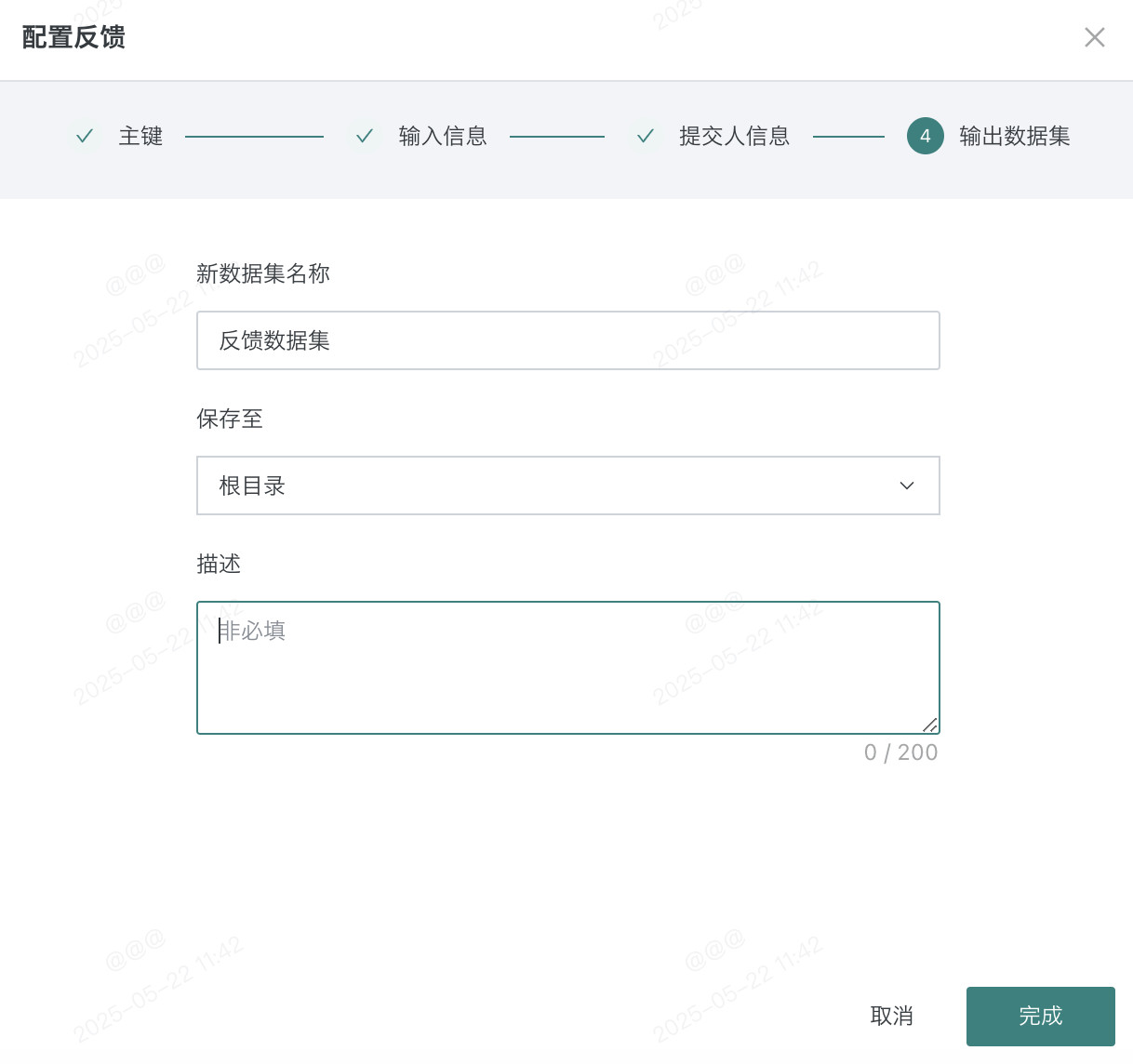Go to the 提交人信息 step label
Image resolution: width=1133 pixels, height=1064 pixels.
click(x=735, y=136)
